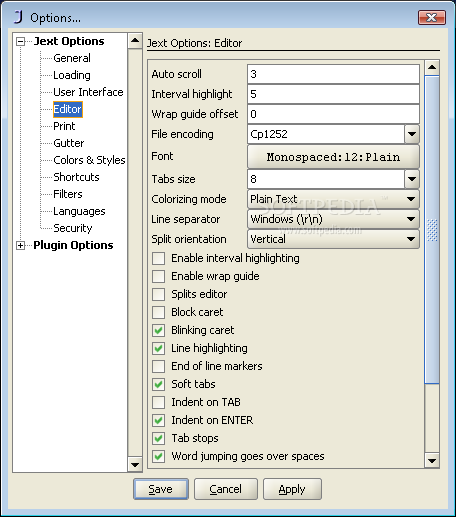
Task: Click the editor panel scrollbar thumb
Action: point(432,230)
